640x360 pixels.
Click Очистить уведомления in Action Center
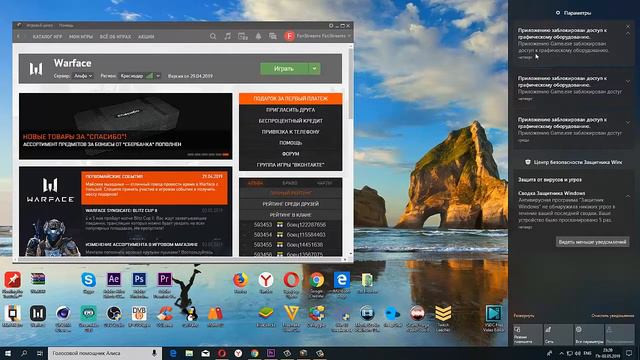tap(613, 316)
